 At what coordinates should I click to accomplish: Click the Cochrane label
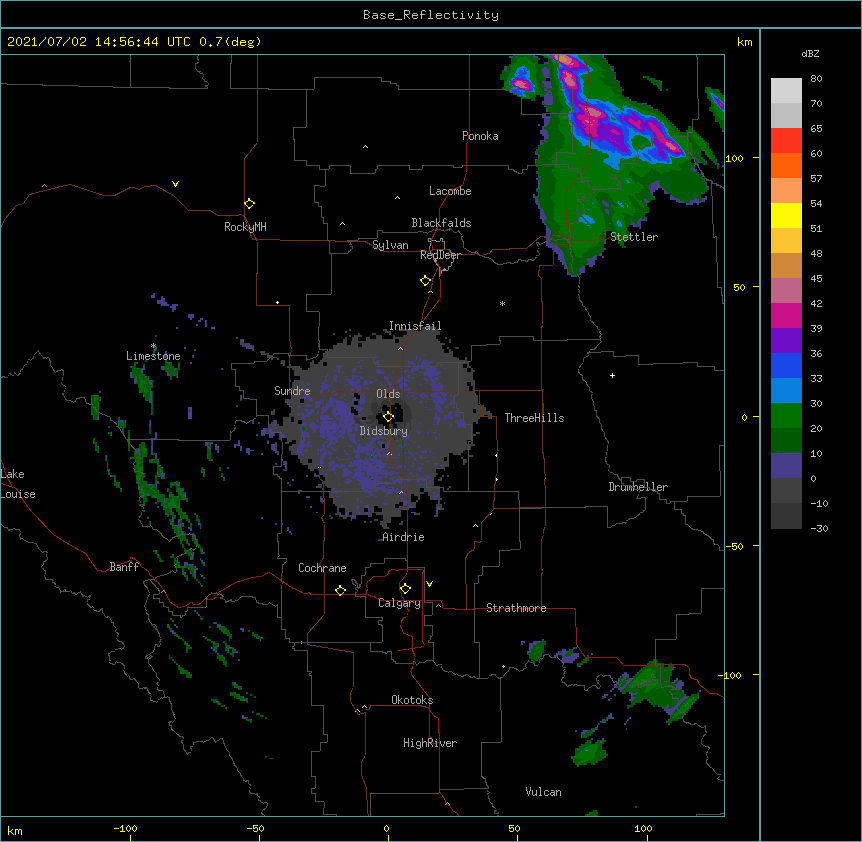point(322,568)
